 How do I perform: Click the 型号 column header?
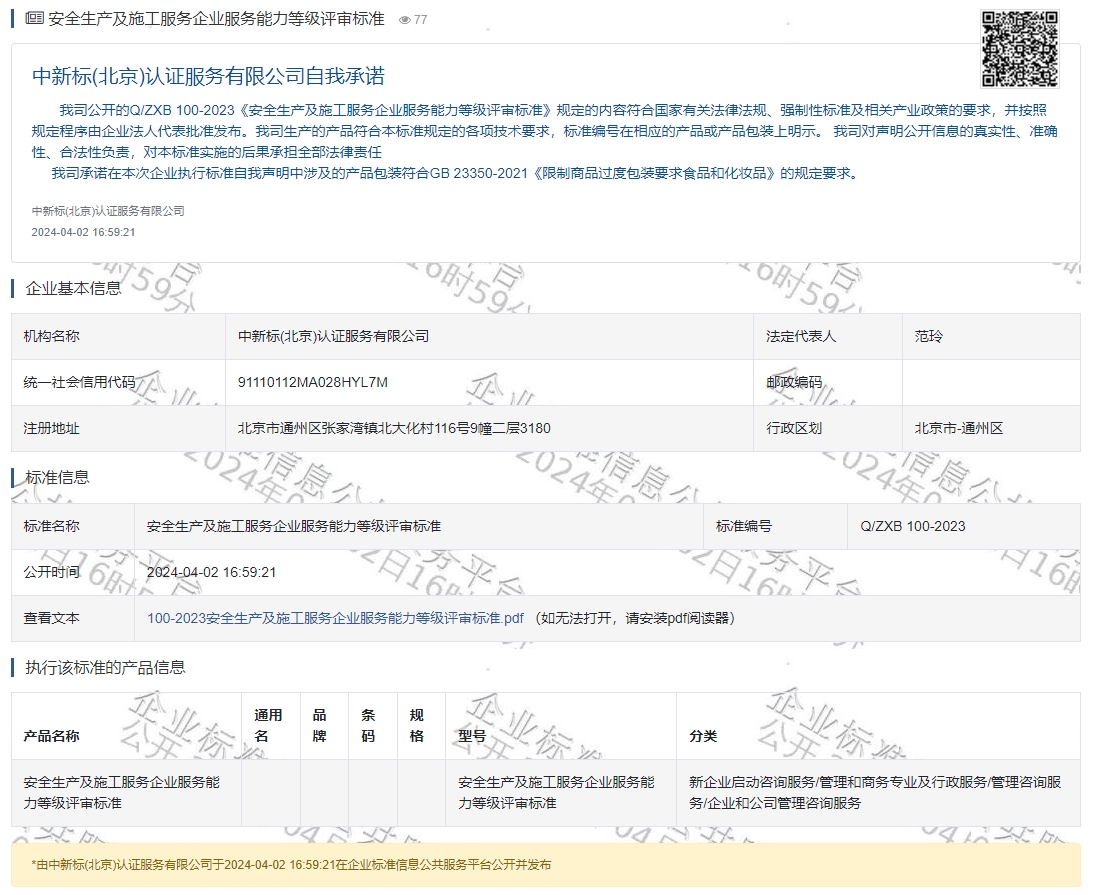coord(561,726)
